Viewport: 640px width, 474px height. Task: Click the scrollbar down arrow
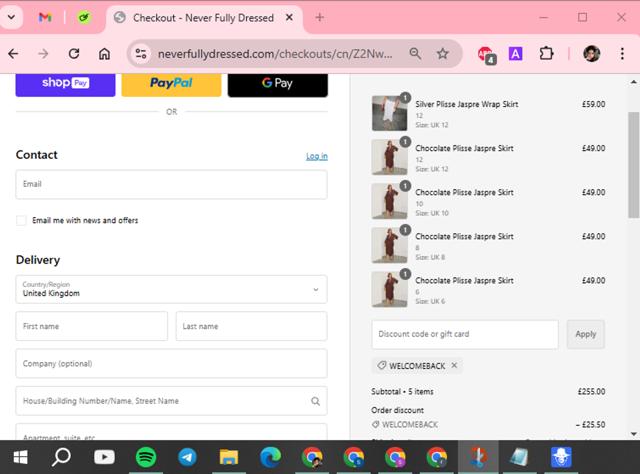coord(633,434)
